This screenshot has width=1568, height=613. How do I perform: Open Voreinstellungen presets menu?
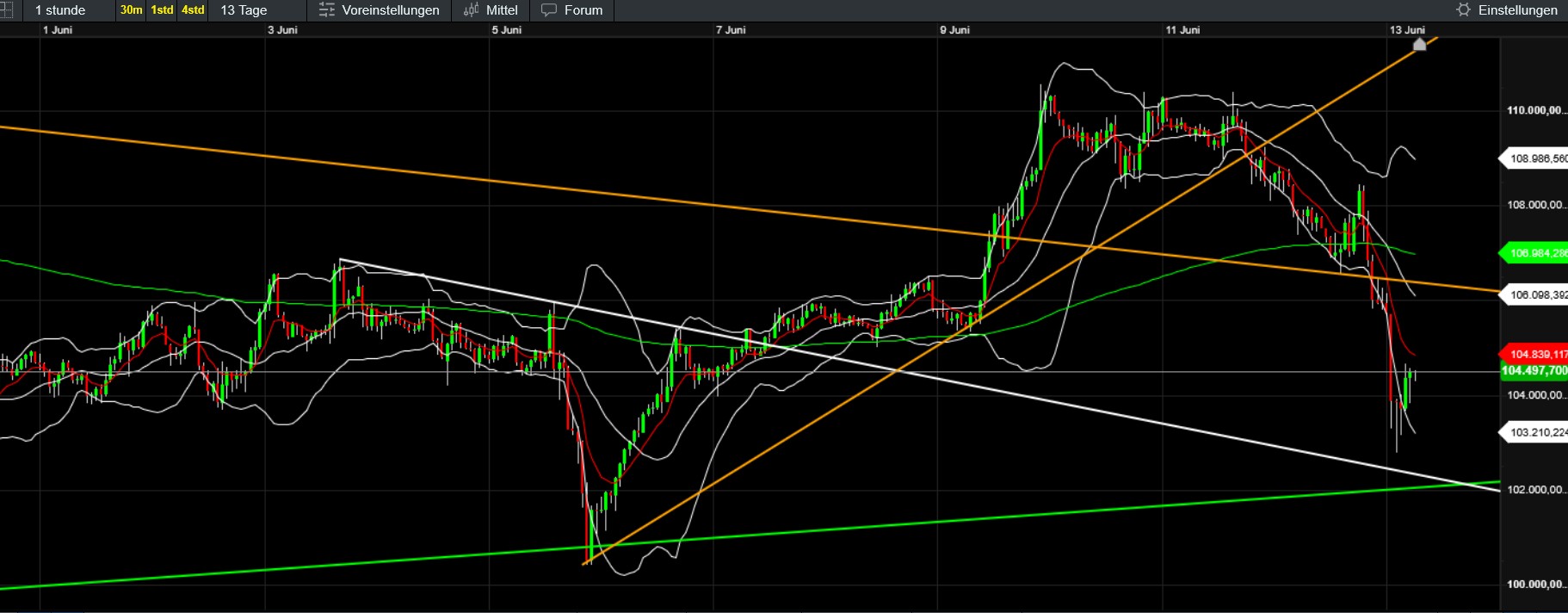[379, 10]
